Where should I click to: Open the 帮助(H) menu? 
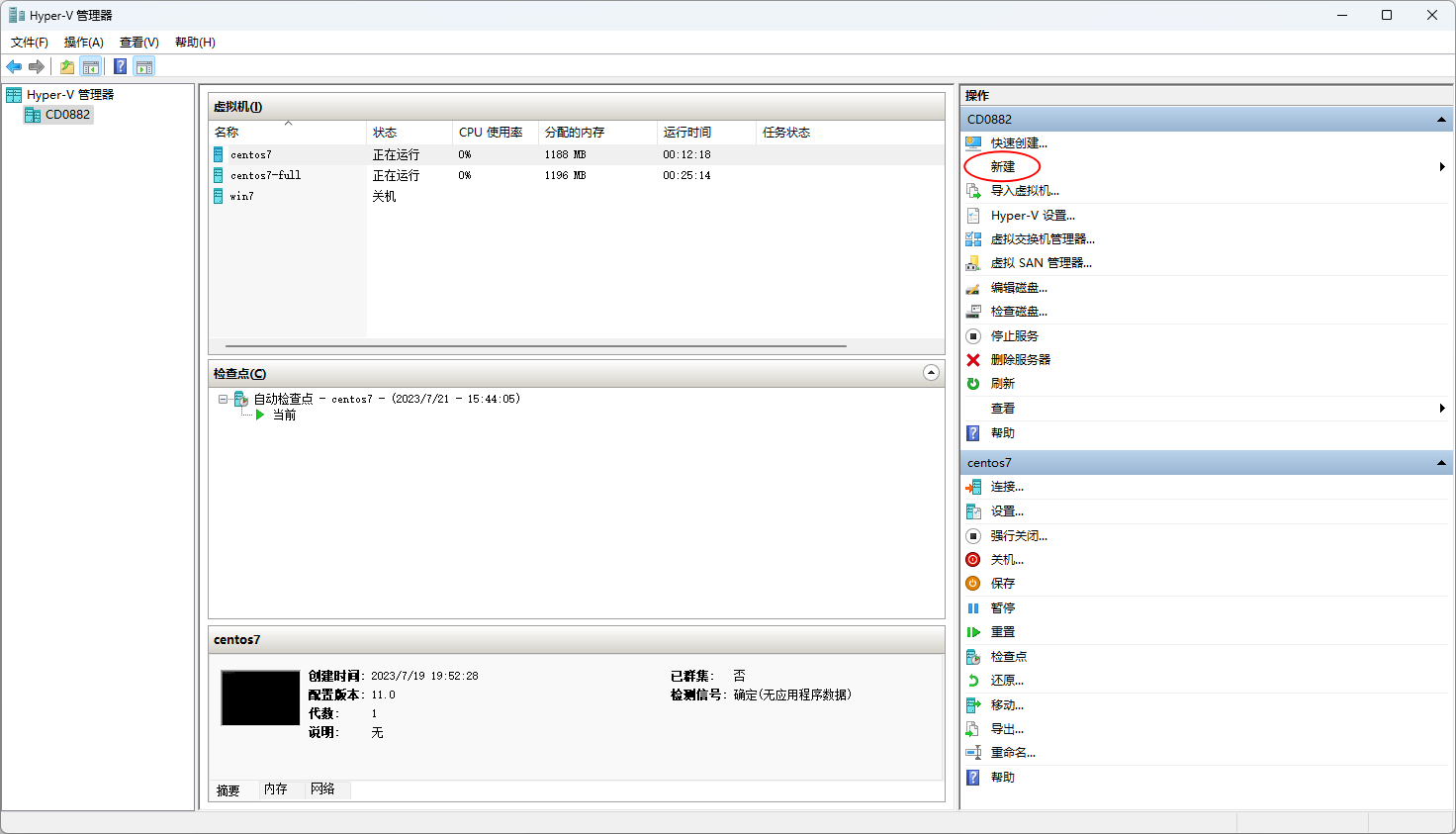pyautogui.click(x=195, y=42)
